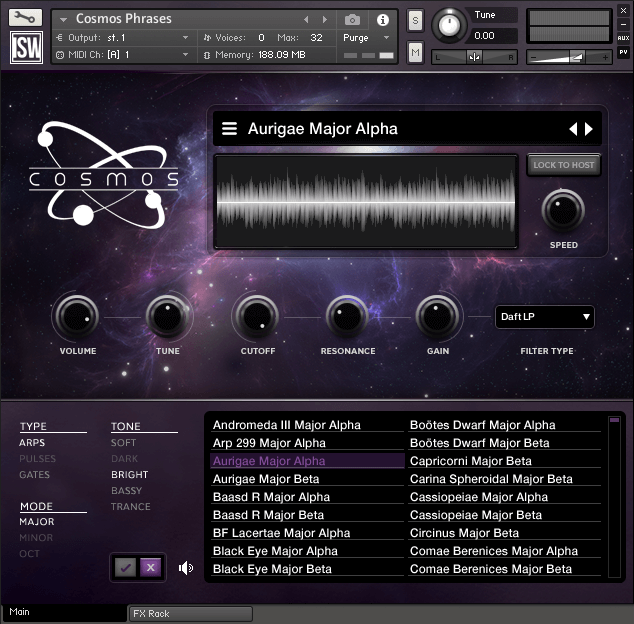Select Arp 299 Major Alpha phrase
The width and height of the screenshot is (634, 624).
[307, 443]
